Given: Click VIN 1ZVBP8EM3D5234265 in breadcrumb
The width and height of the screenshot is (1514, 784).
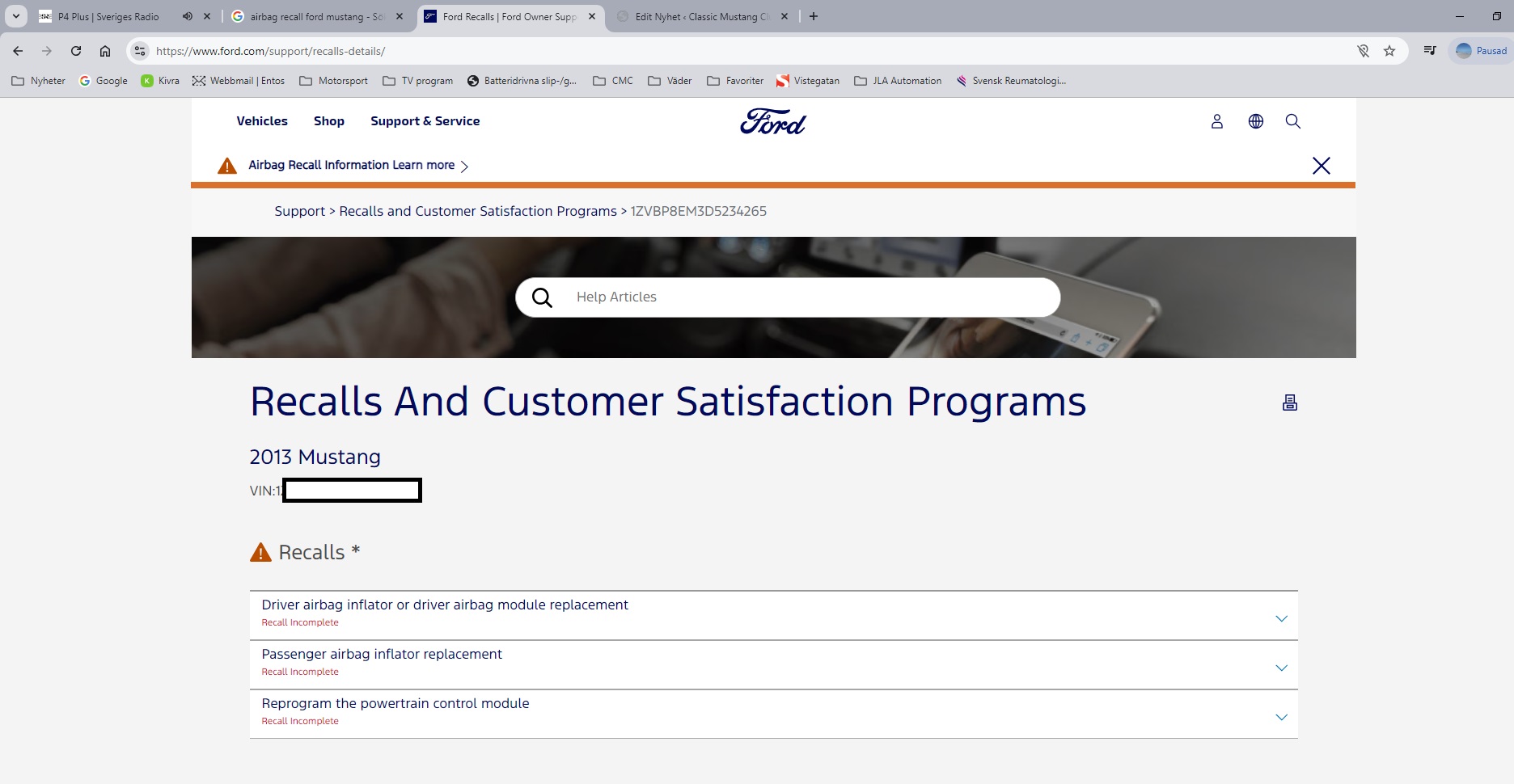Looking at the screenshot, I should click(x=698, y=211).
